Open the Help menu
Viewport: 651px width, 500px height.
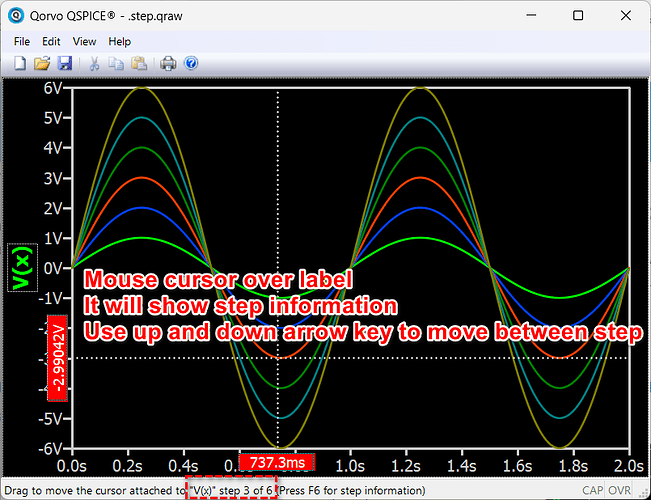(x=120, y=42)
